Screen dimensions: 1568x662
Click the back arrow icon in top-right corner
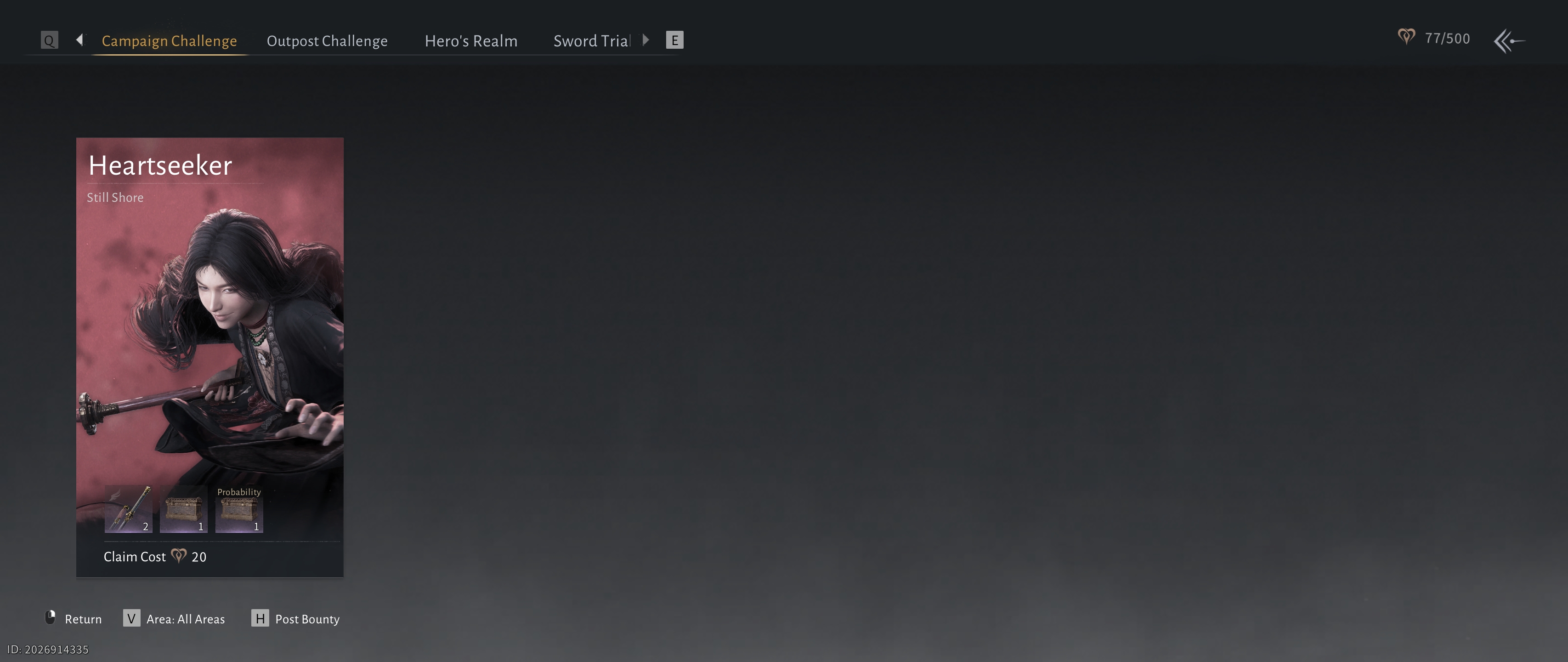coord(1509,41)
